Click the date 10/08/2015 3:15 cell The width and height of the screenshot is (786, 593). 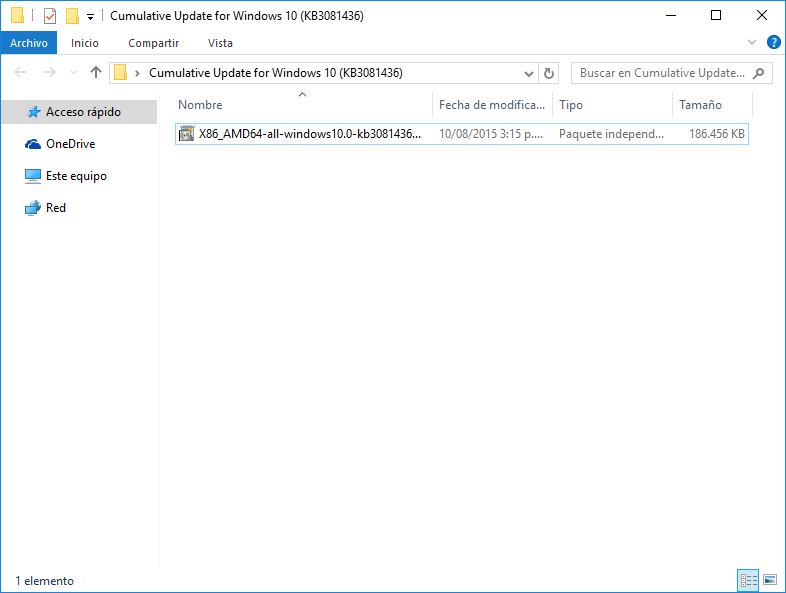[491, 134]
